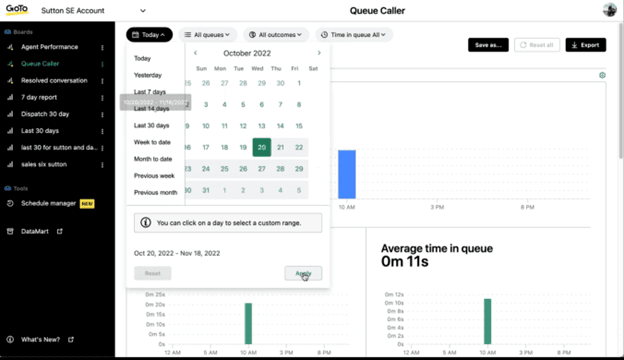624x360 pixels.
Task: Select the Yesterday preset range
Action: pos(148,75)
